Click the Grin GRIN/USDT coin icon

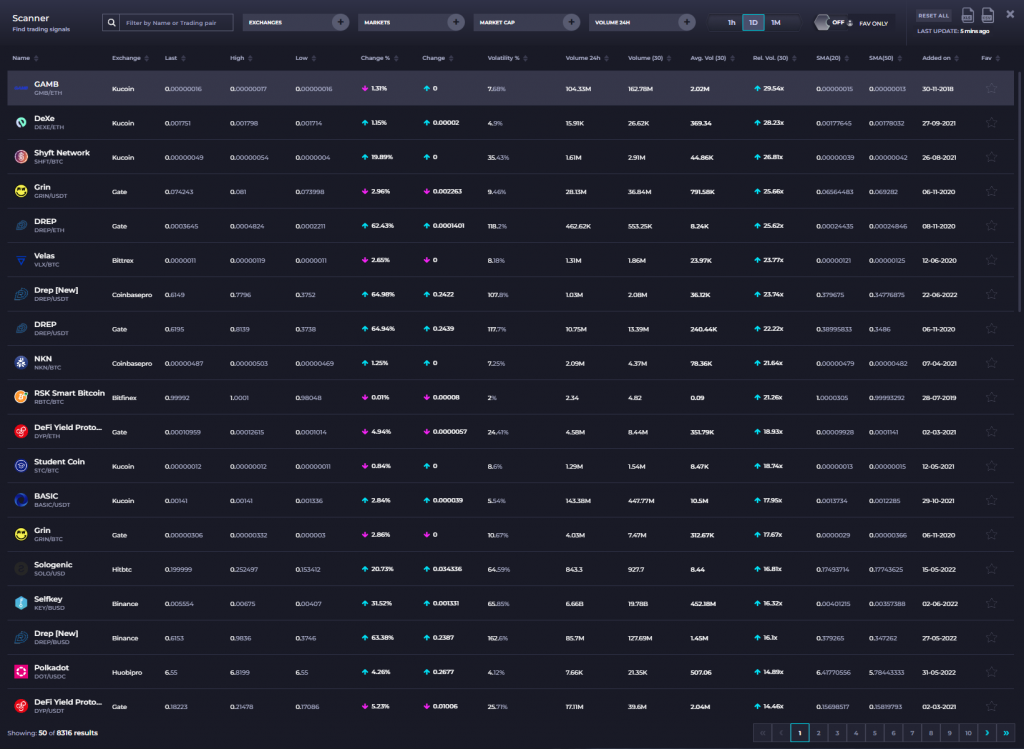20,191
